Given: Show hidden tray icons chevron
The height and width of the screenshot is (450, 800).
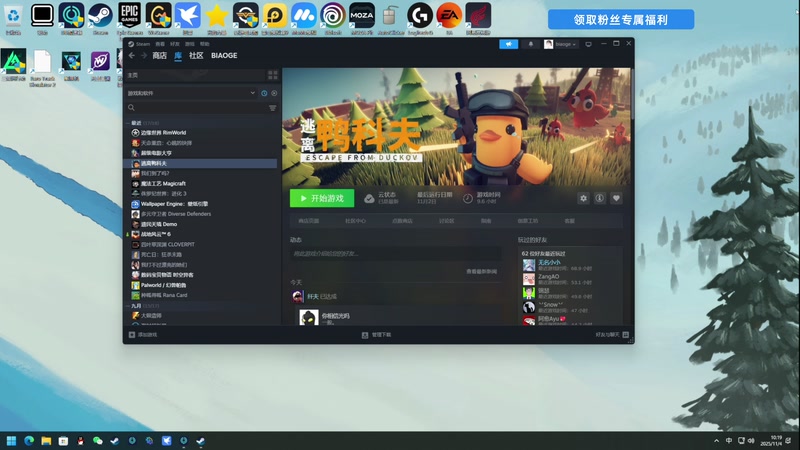Looking at the screenshot, I should tap(716, 441).
